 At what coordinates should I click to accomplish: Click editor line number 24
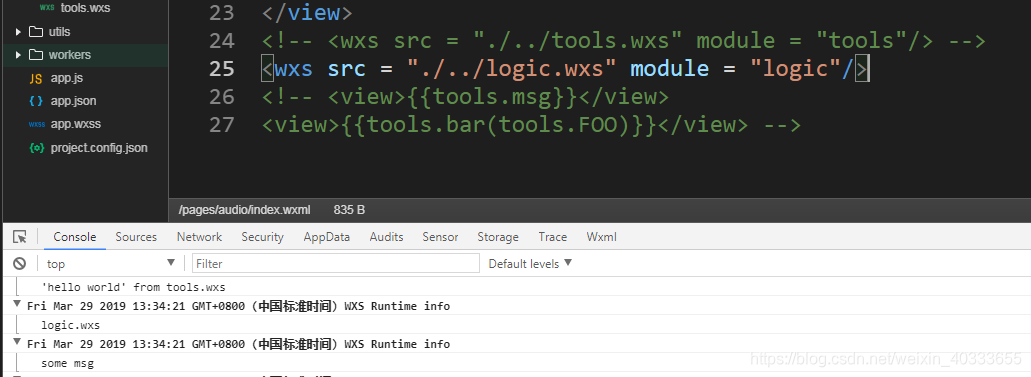[221, 41]
